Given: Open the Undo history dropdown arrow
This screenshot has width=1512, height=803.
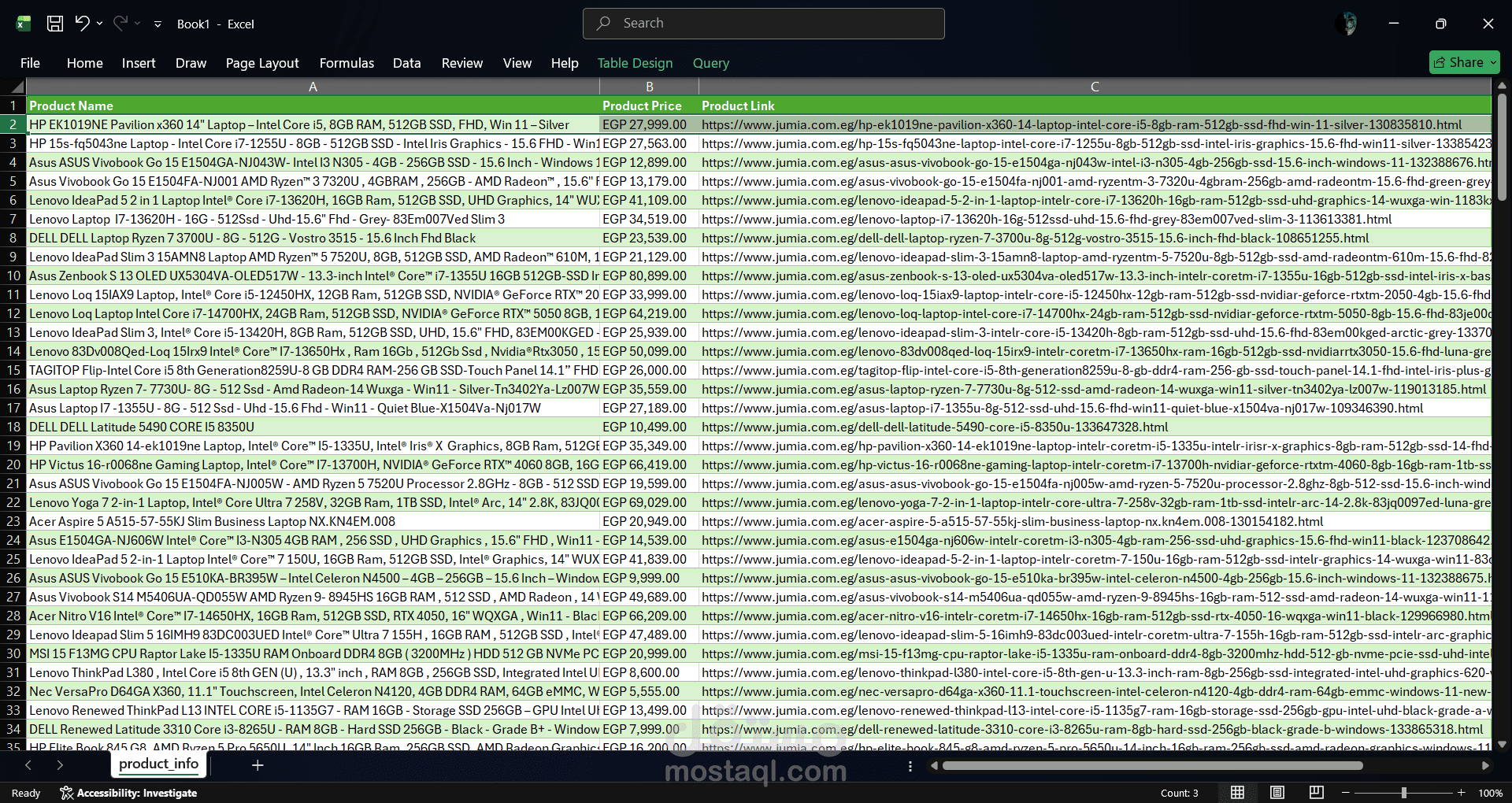Looking at the screenshot, I should [99, 24].
